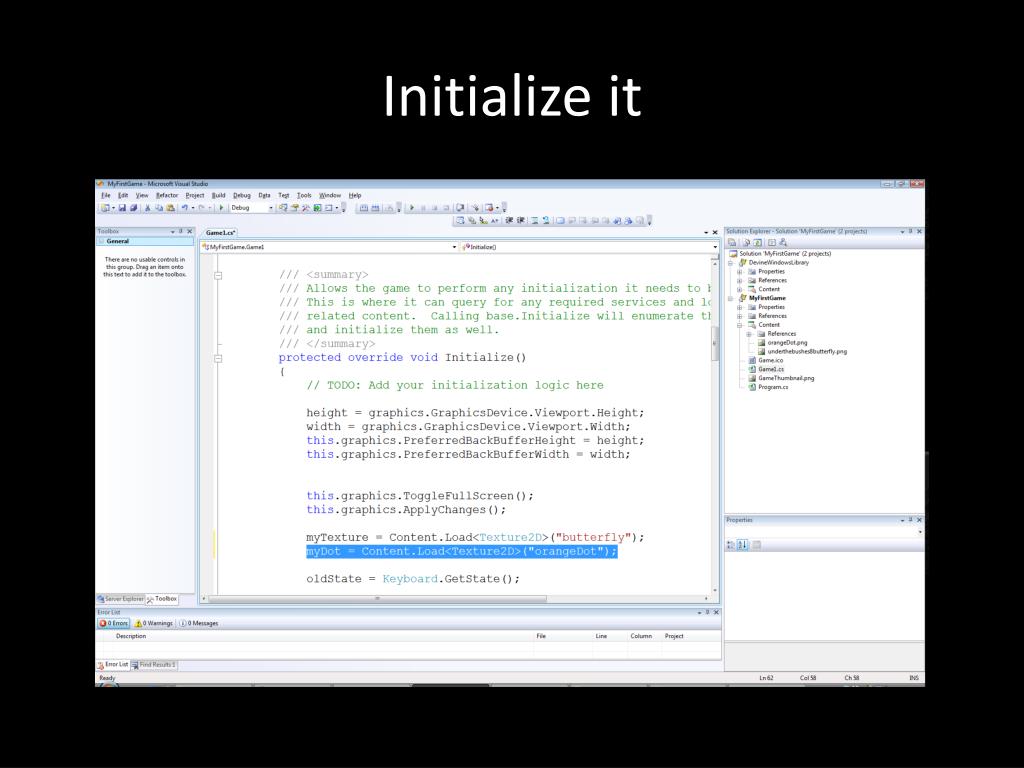Click the Line column header in Error List
The image size is (1024, 768).
point(601,636)
